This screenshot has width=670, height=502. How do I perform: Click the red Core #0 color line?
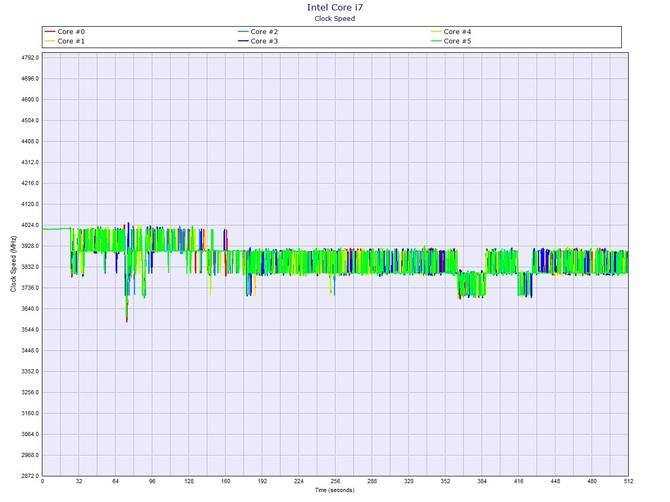point(50,32)
